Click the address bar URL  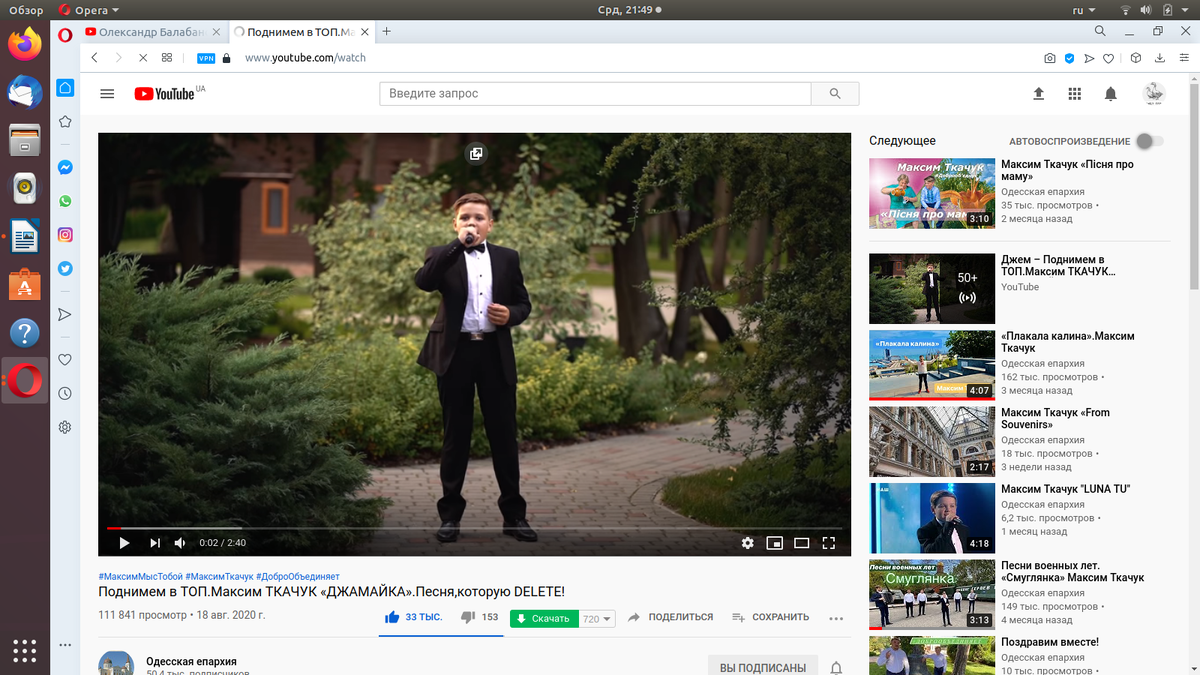pyautogui.click(x=305, y=58)
